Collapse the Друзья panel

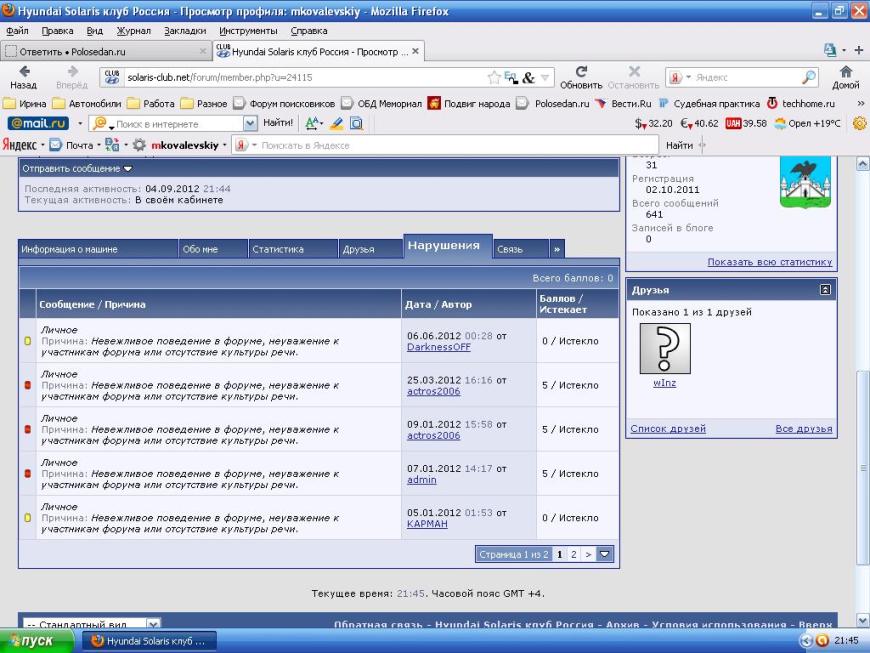[825, 290]
